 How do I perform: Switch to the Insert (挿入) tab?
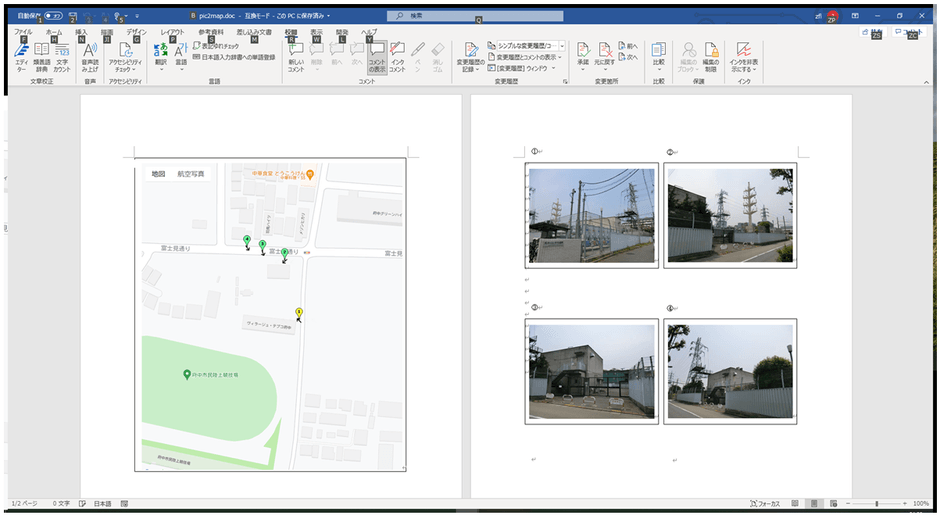click(x=81, y=32)
